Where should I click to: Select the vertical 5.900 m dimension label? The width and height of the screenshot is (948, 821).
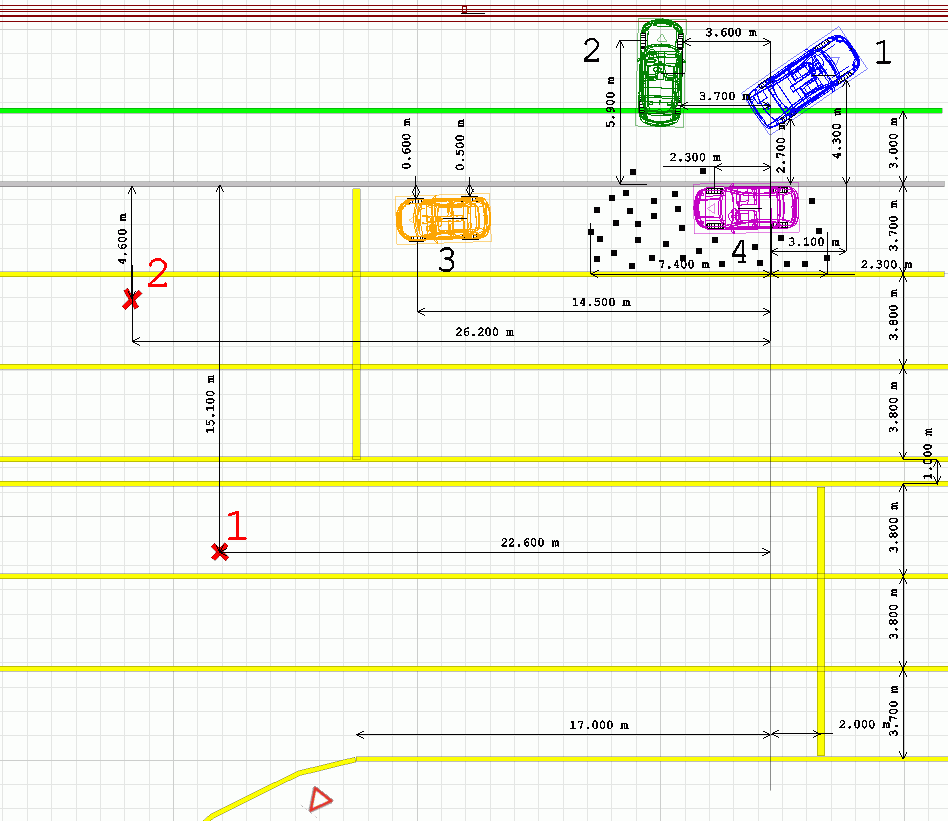coord(609,104)
